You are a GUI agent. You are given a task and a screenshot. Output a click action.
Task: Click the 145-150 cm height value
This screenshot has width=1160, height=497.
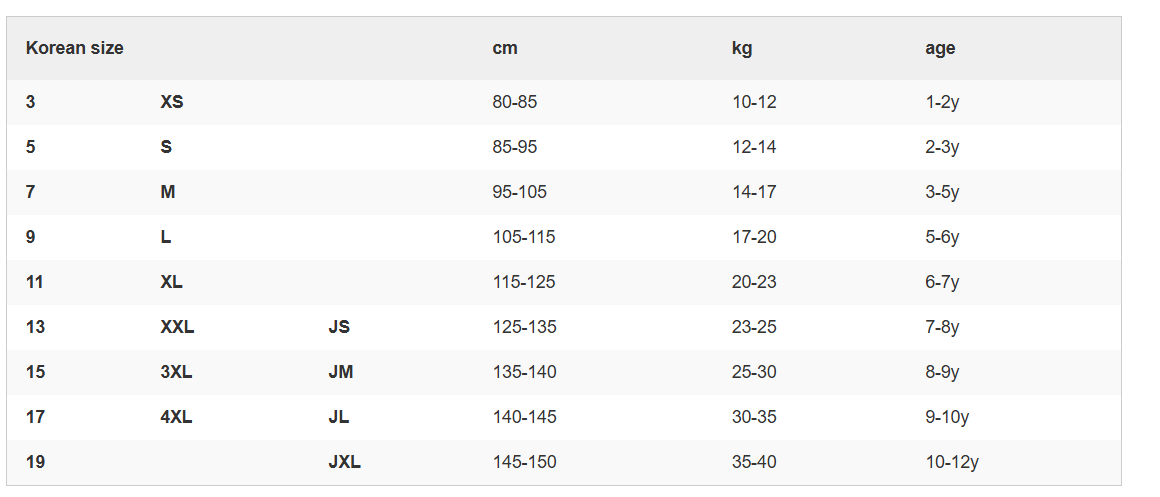[524, 462]
